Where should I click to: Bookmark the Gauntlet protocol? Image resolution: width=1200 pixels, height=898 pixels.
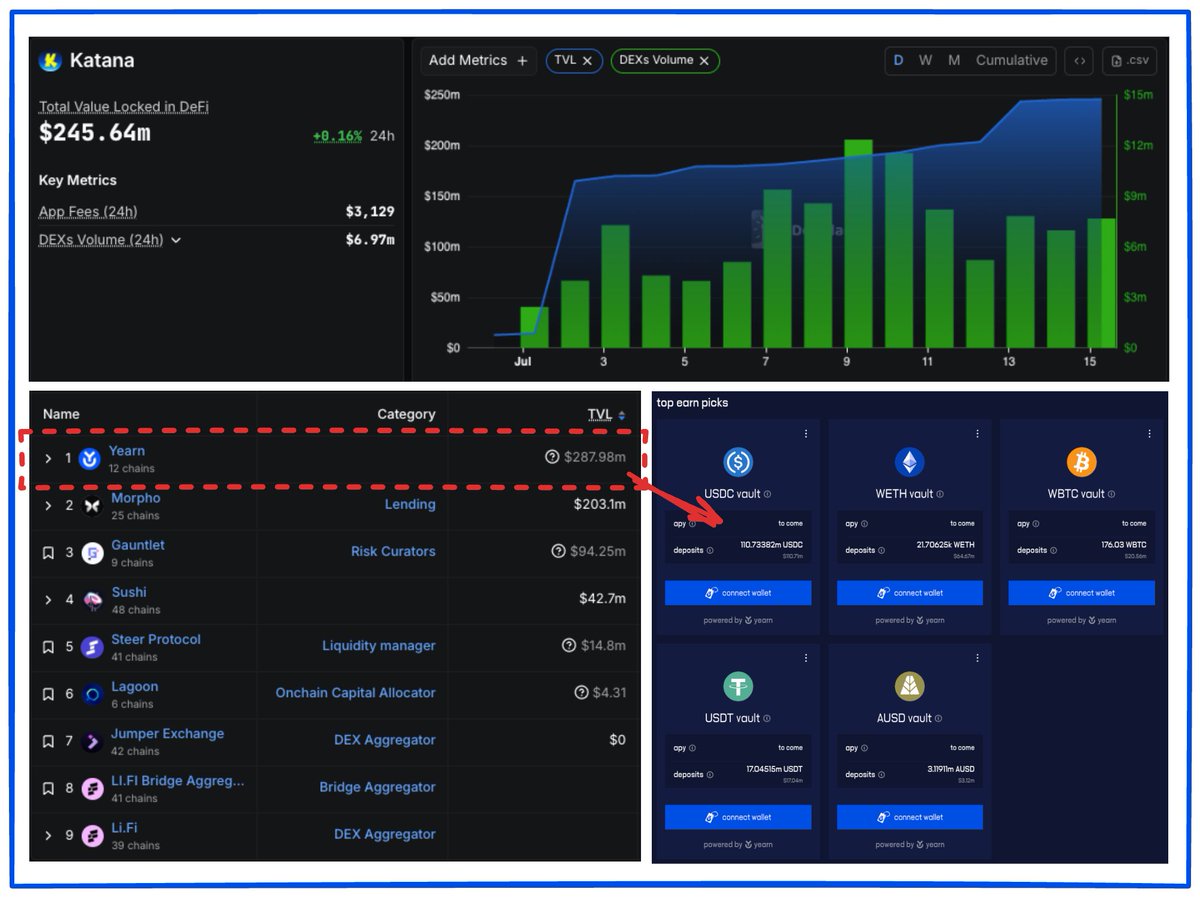click(48, 553)
